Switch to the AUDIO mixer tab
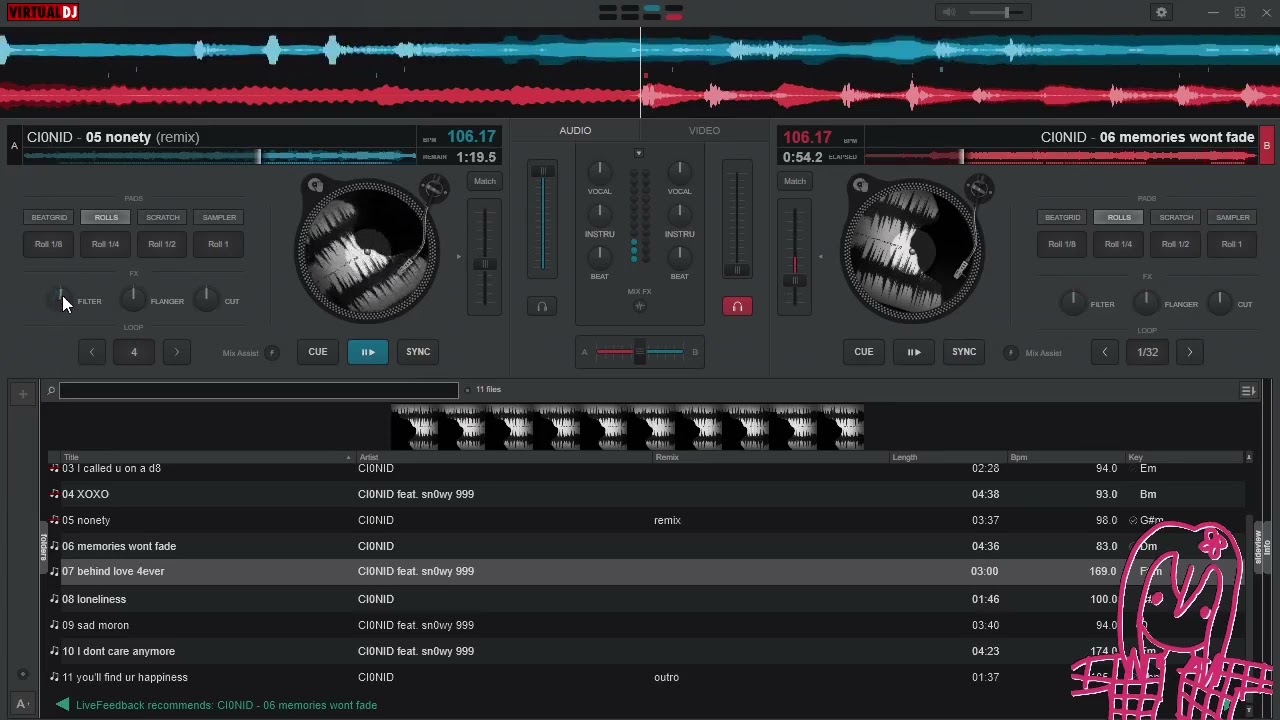1280x720 pixels. [x=575, y=131]
